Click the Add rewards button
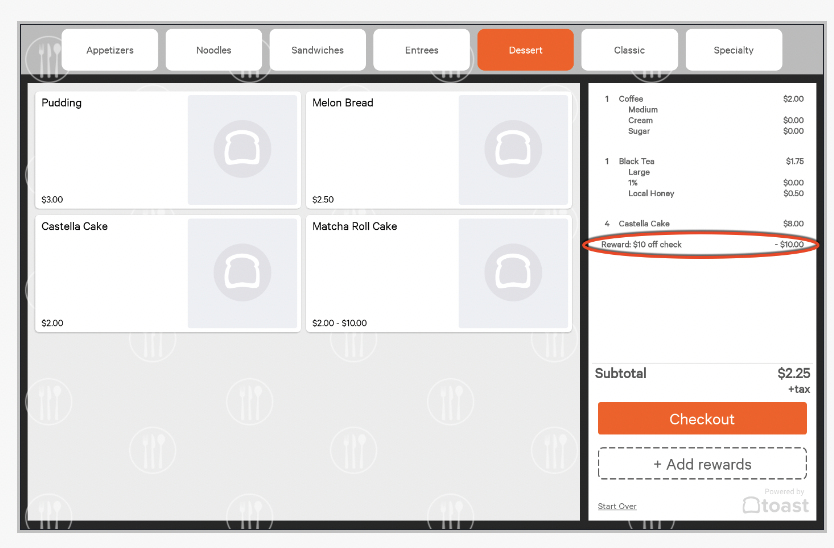This screenshot has height=548, width=834. [x=702, y=464]
